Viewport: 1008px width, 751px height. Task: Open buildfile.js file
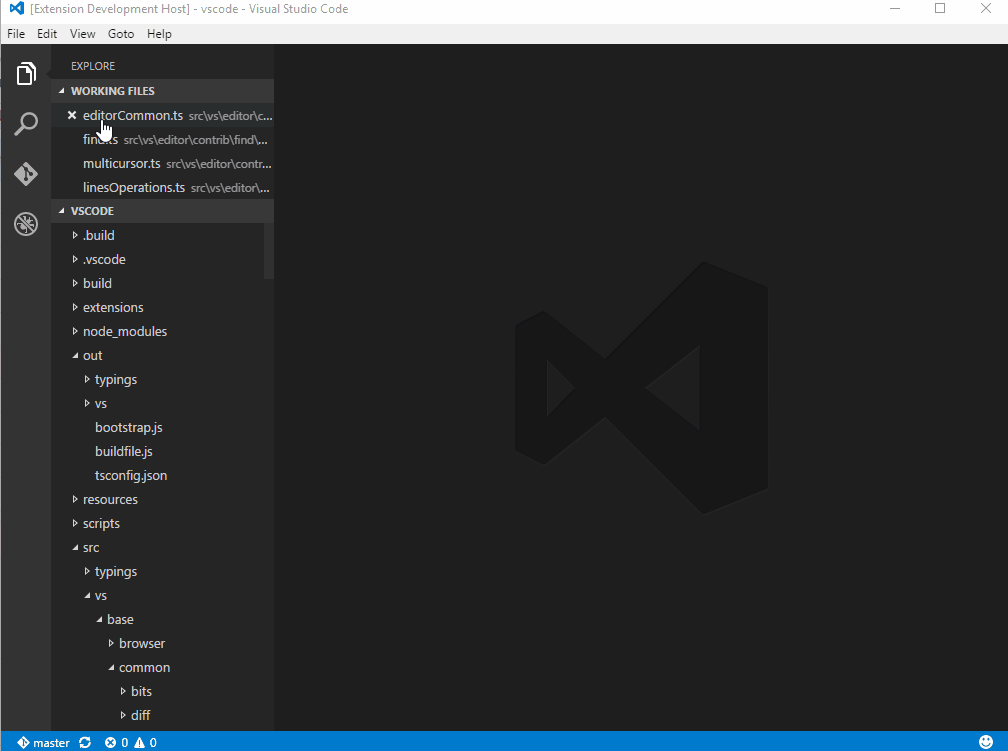pos(123,451)
